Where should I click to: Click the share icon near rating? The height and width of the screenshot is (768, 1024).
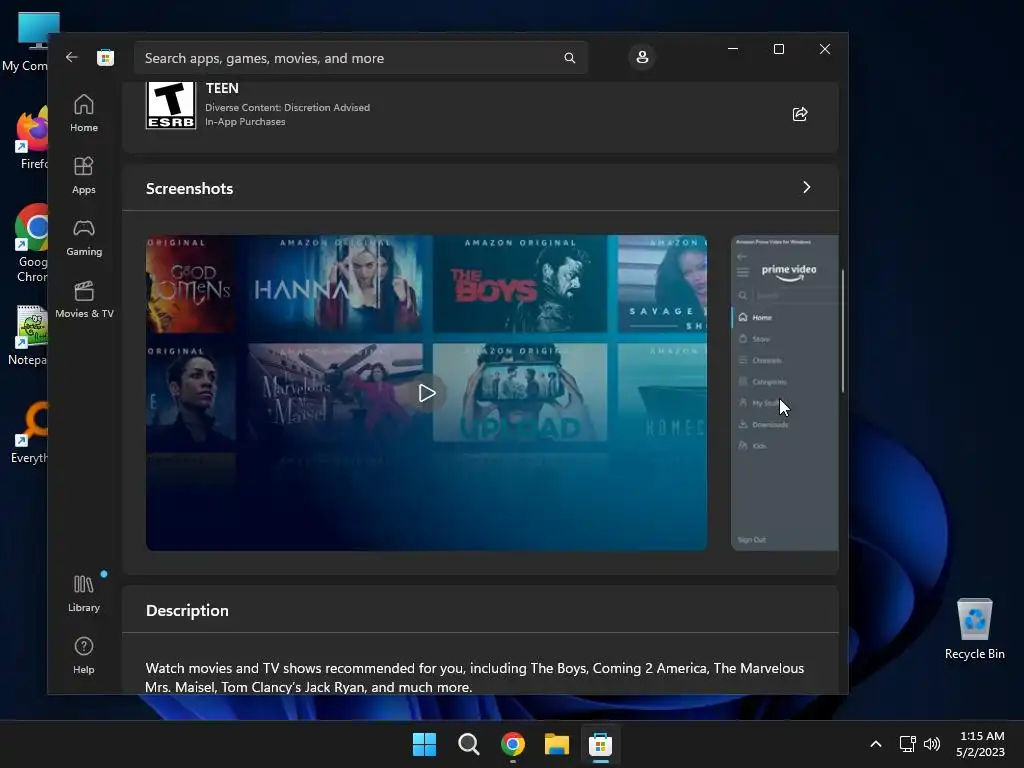[800, 114]
